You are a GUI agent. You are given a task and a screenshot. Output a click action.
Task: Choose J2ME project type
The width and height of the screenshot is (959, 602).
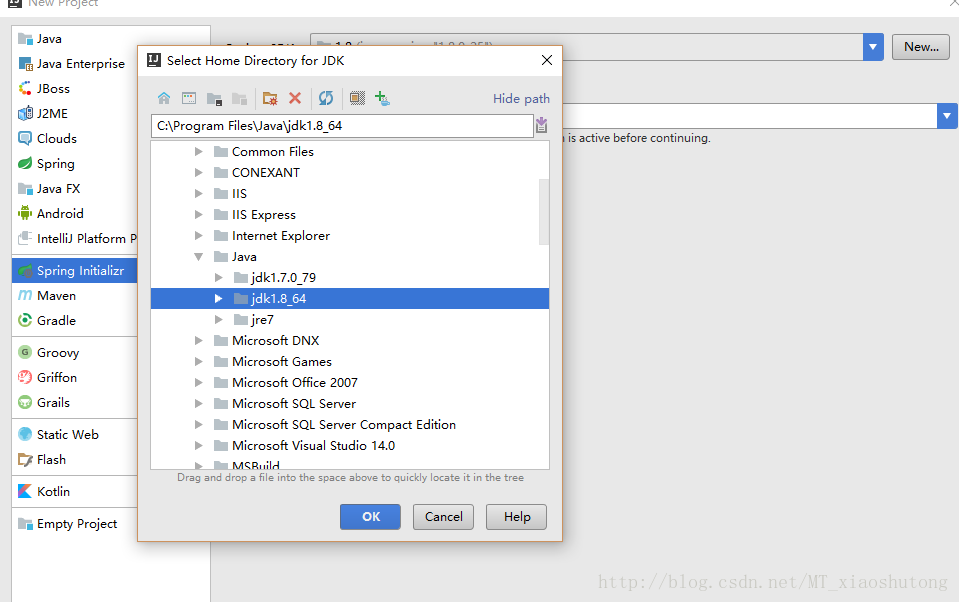click(x=73, y=114)
